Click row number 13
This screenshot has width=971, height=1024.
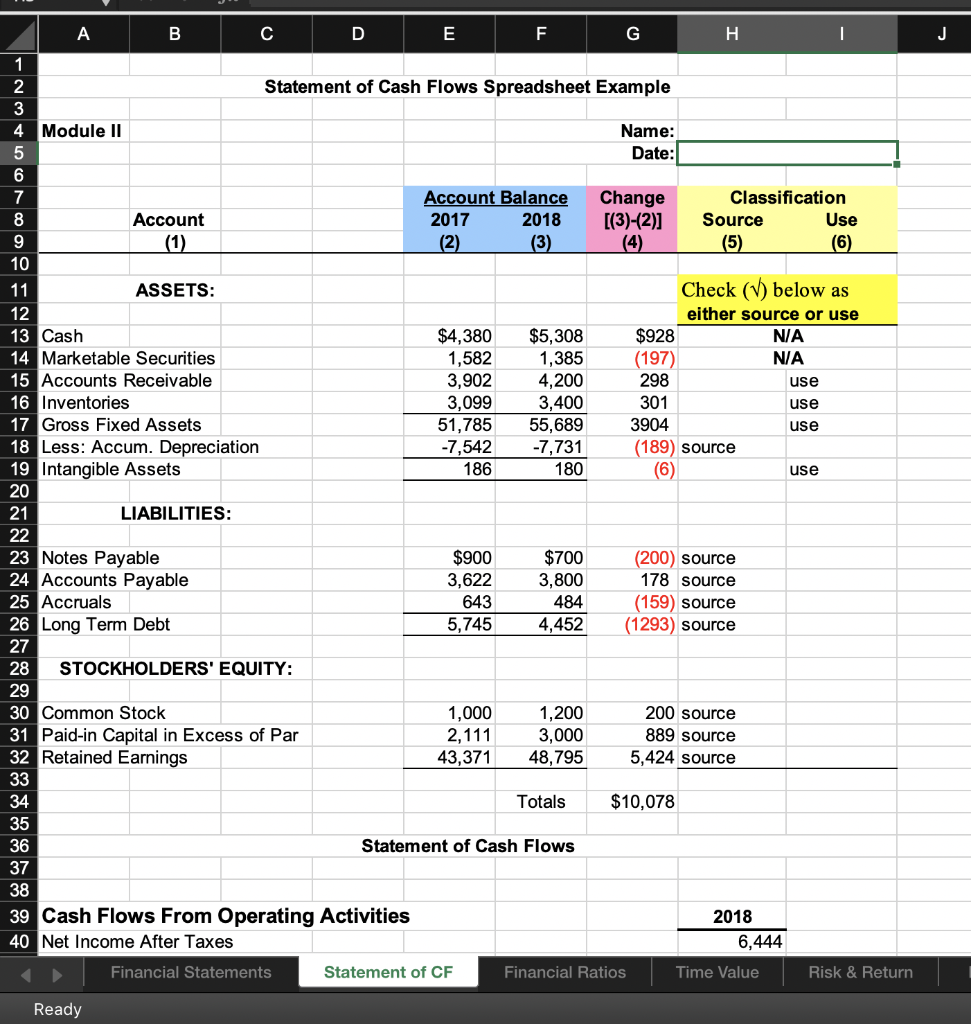(x=18, y=336)
